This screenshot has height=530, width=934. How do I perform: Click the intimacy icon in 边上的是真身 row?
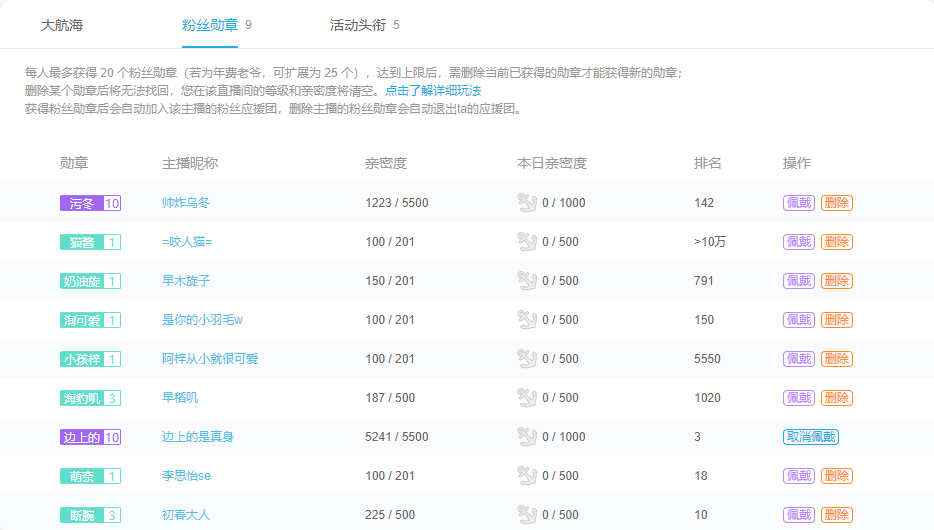(x=527, y=437)
